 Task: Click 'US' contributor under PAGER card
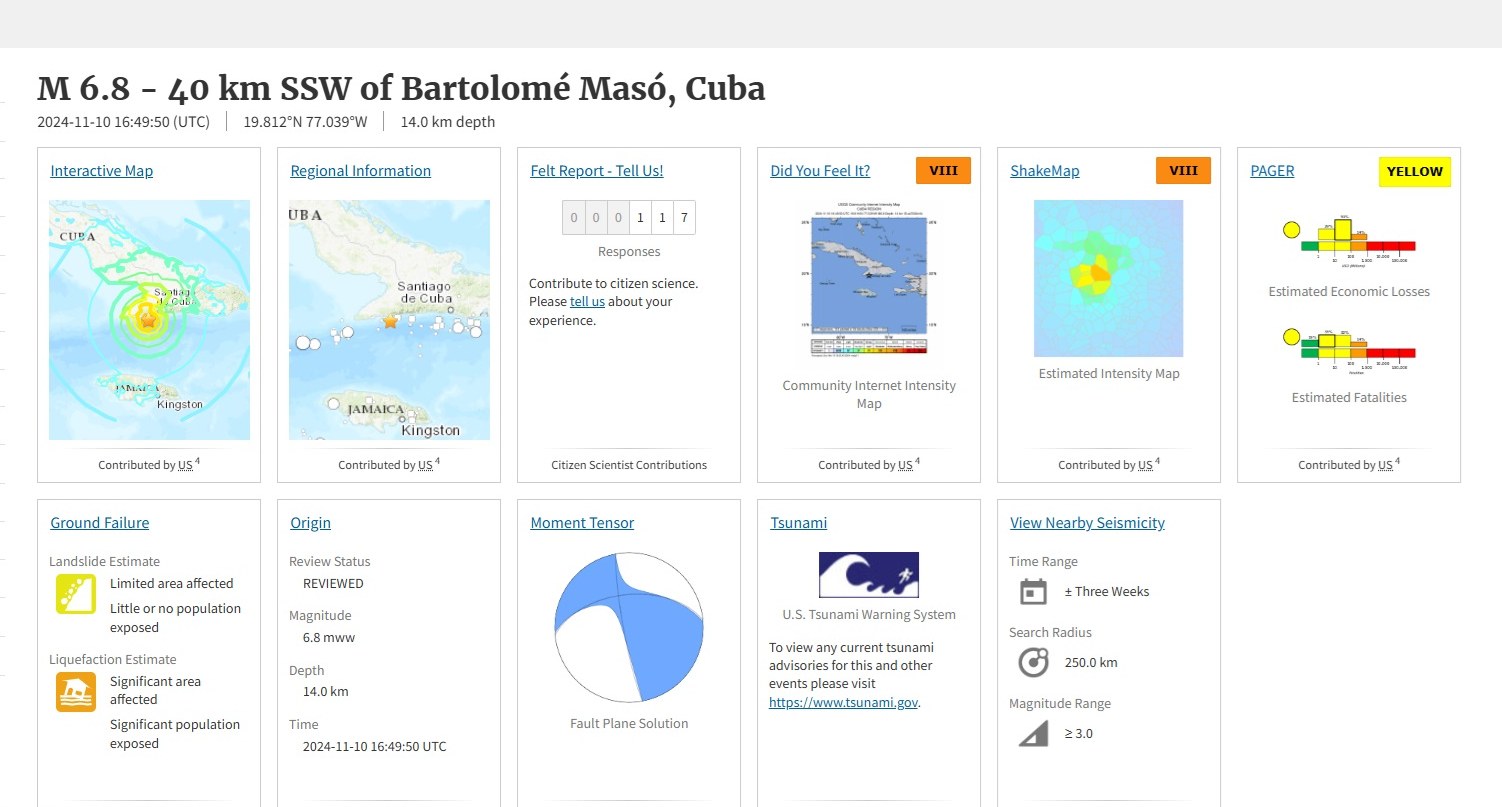(1385, 465)
